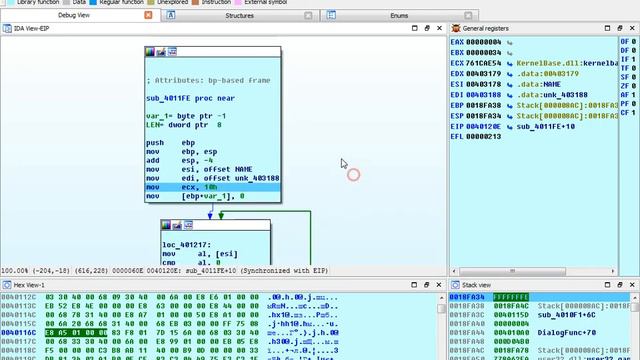Float the IDA View-EIP panel
The width and height of the screenshot is (640, 360).
point(427,28)
